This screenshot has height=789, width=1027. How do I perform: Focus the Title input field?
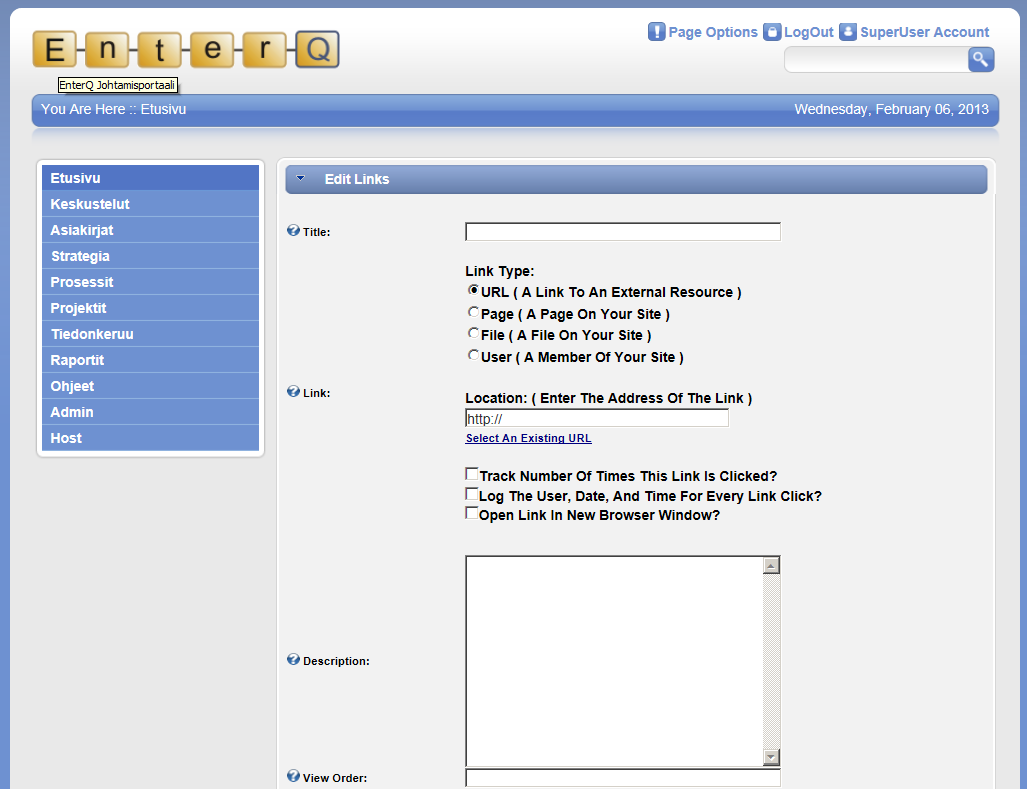[623, 232]
